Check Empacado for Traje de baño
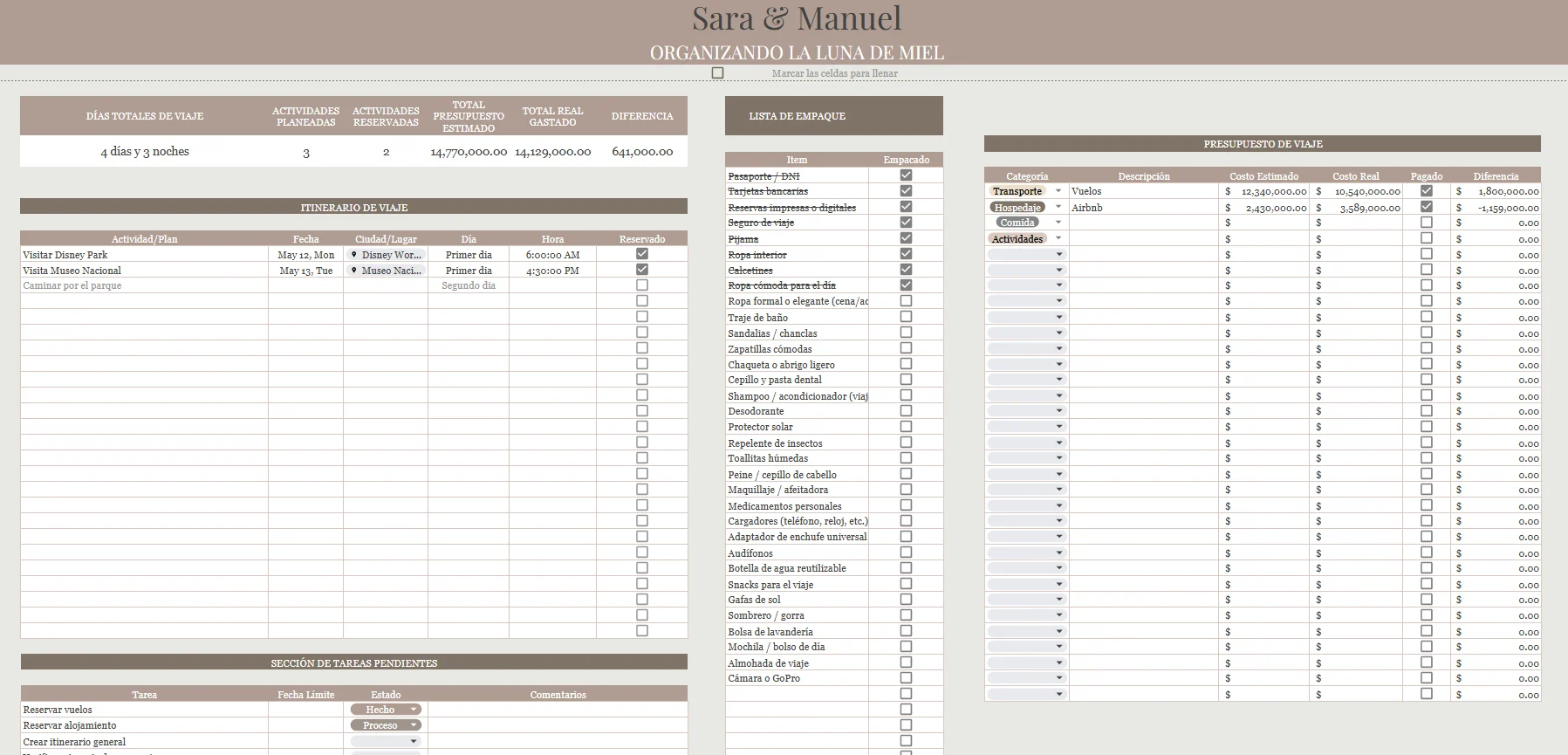This screenshot has height=755, width=1568. [x=906, y=317]
